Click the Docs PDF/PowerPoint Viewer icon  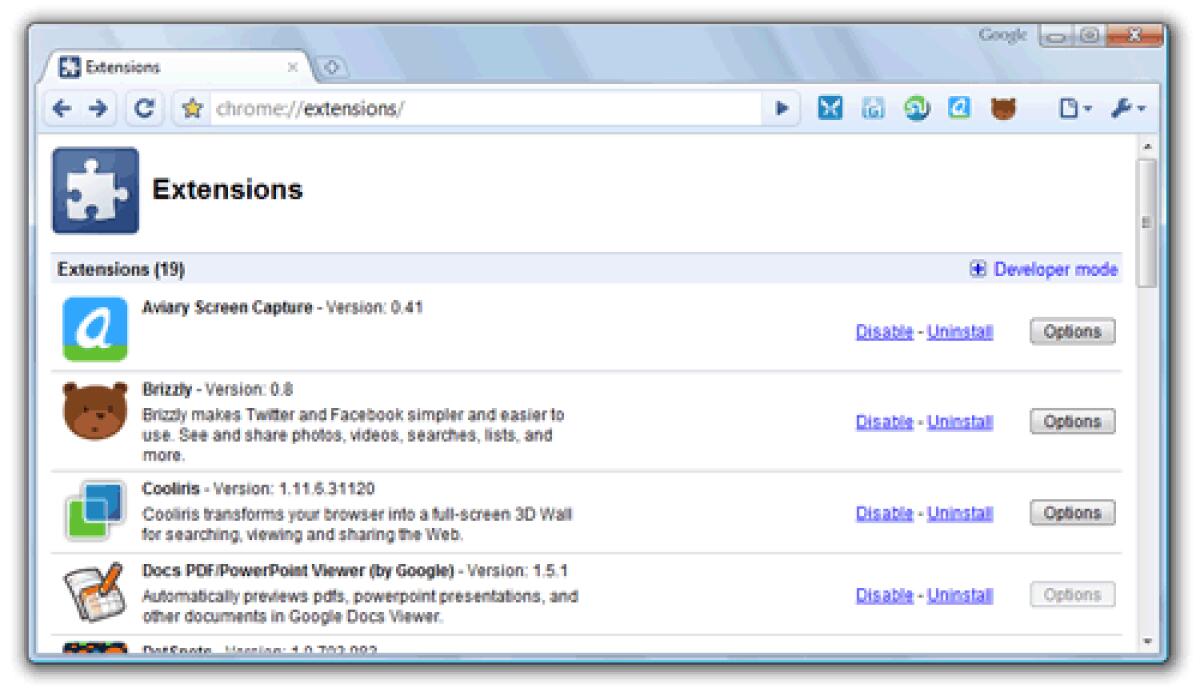click(x=95, y=593)
